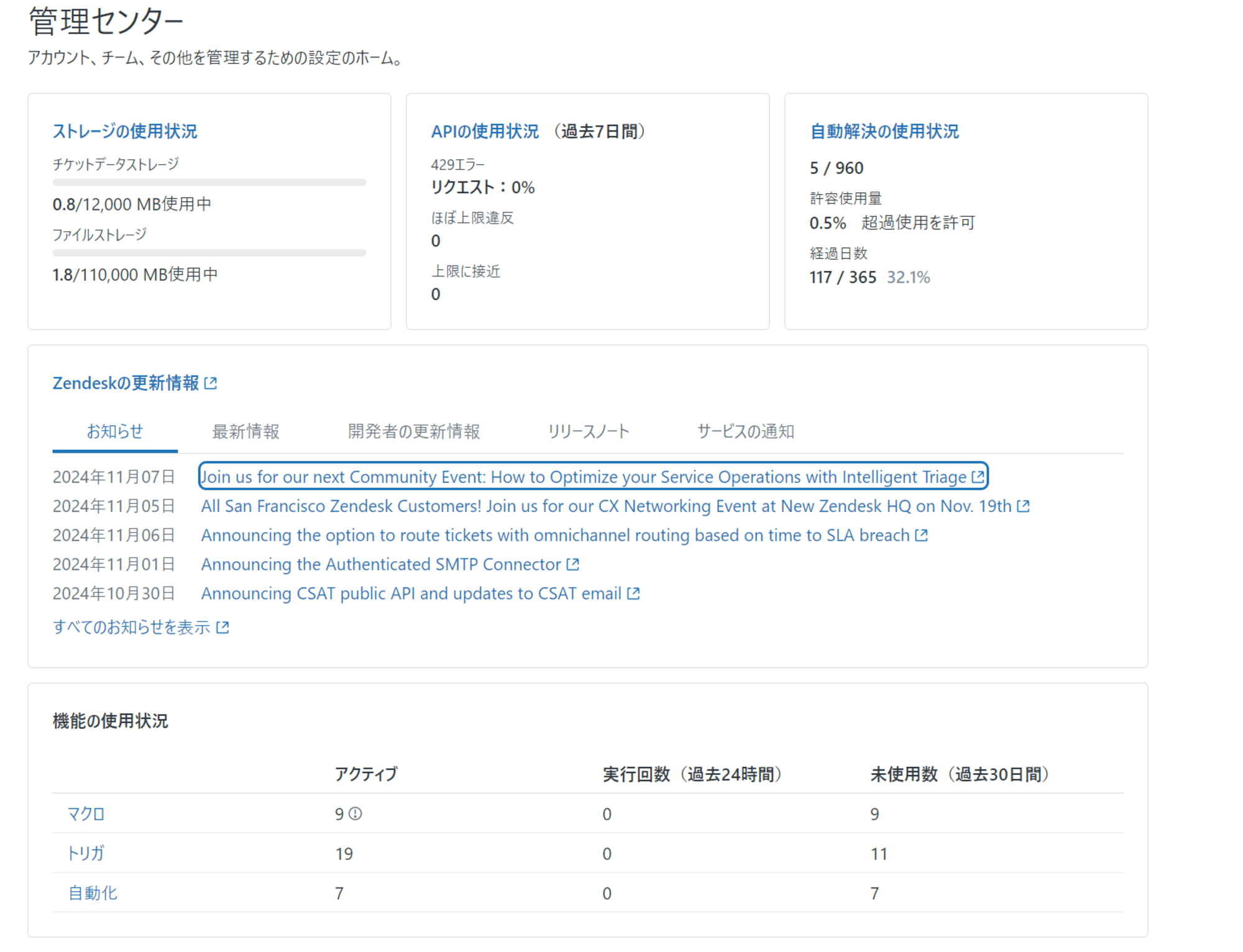Click external link icon after Intelligent Triage announcement

978,477
